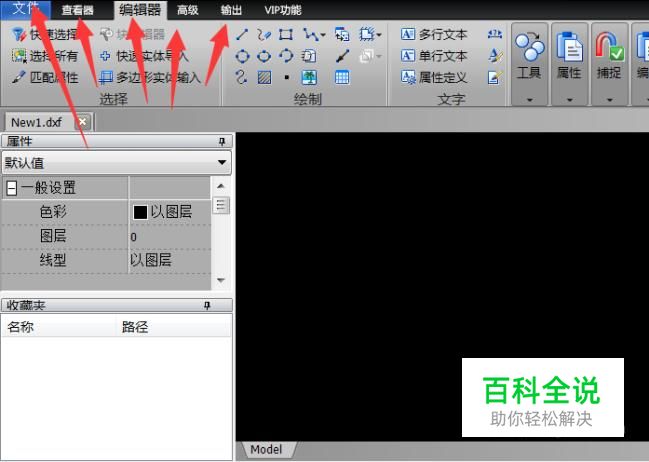Click 匹配属性 match properties
Screen dimensions: 649x462
[x=45, y=77]
